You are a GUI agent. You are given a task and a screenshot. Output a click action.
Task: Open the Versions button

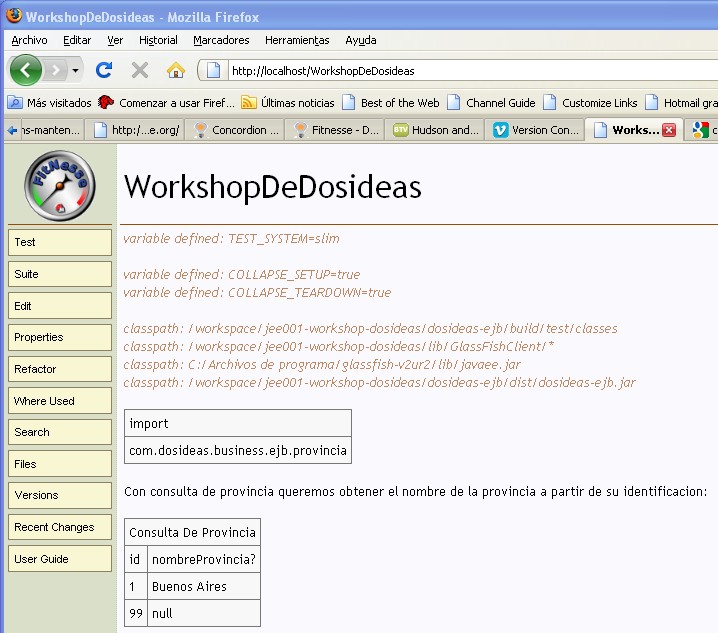tap(60, 495)
